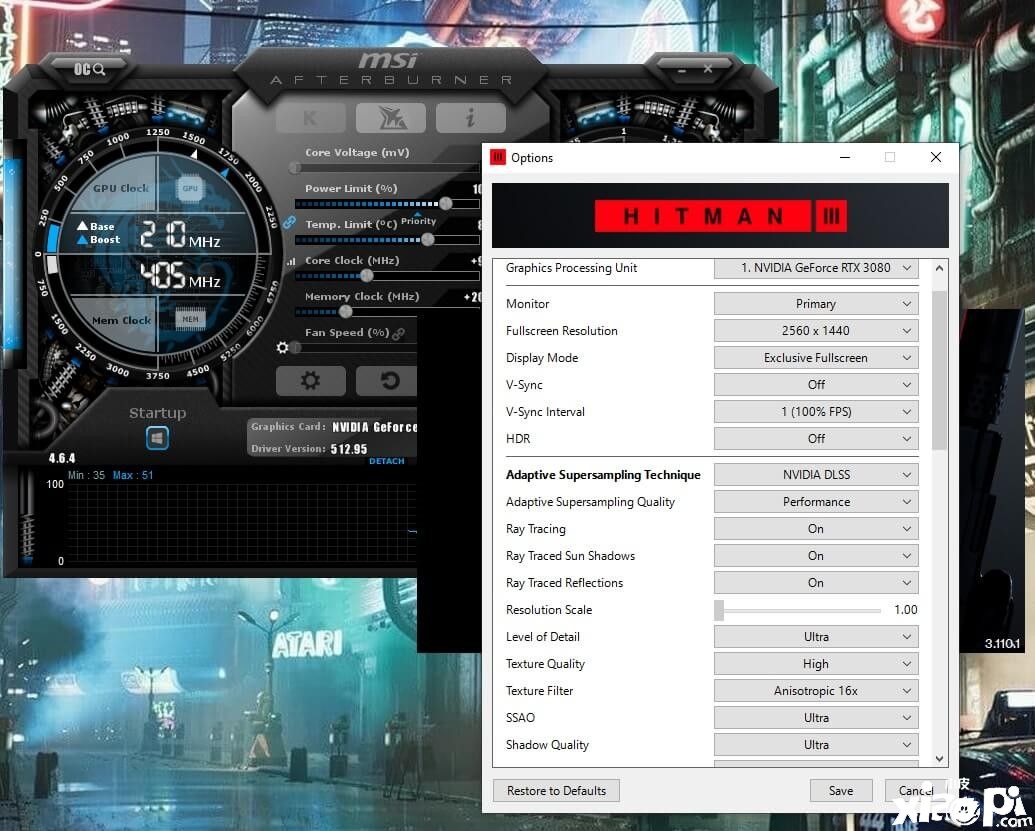Open the Texture Quality dropdown

coord(816,664)
